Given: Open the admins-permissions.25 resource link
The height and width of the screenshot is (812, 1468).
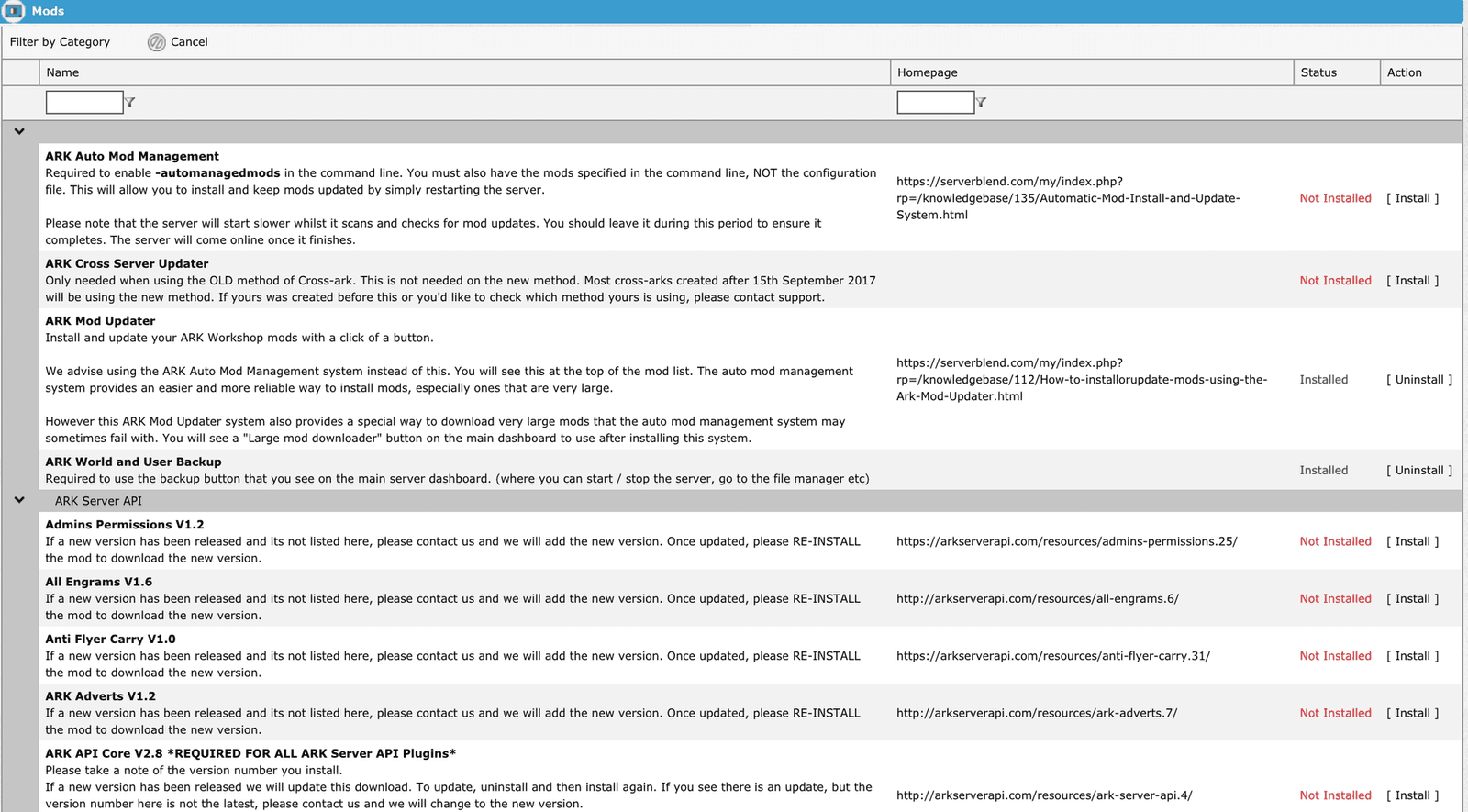Looking at the screenshot, I should pyautogui.click(x=1067, y=542).
